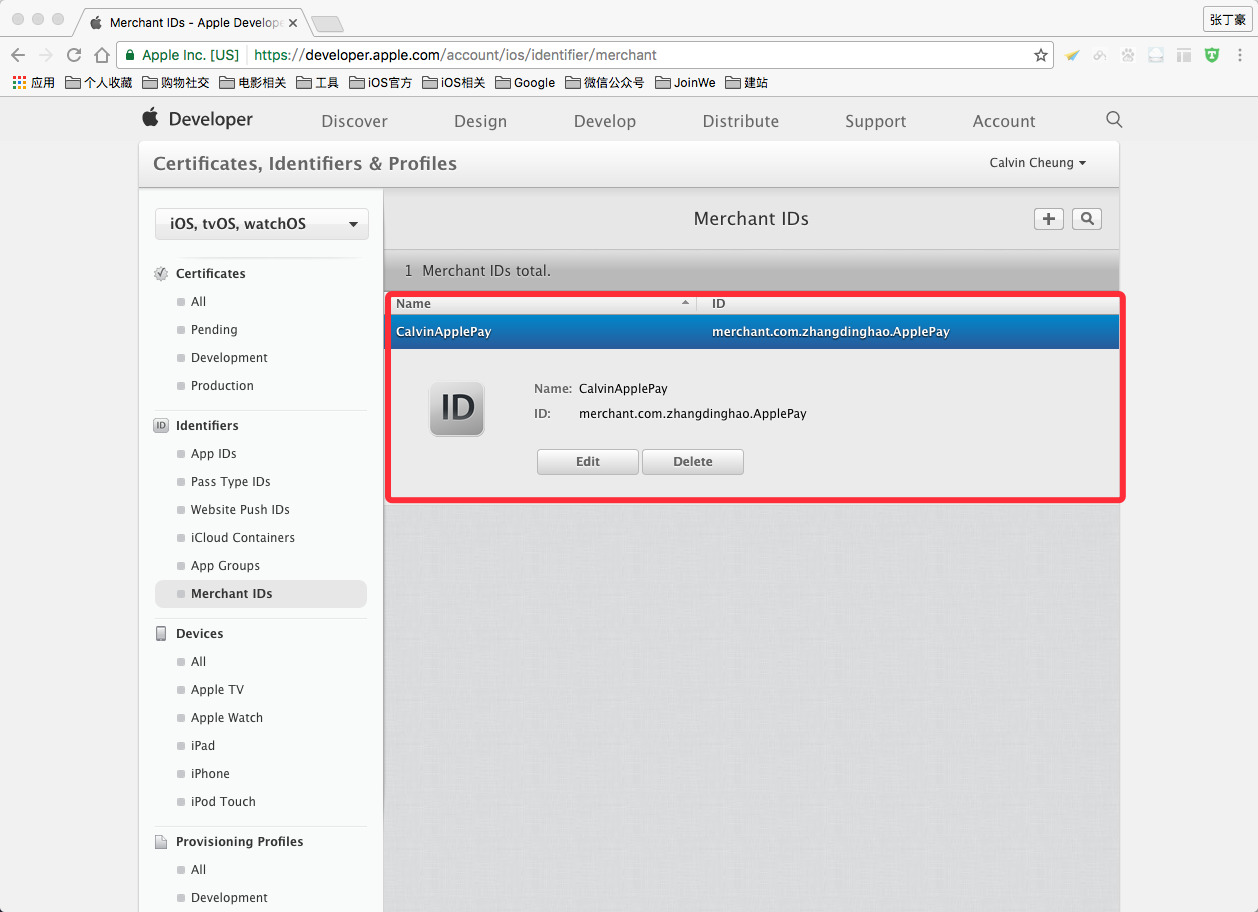Click the paw print extension icon
Screen dimensions: 1258x912
pos(1128,55)
